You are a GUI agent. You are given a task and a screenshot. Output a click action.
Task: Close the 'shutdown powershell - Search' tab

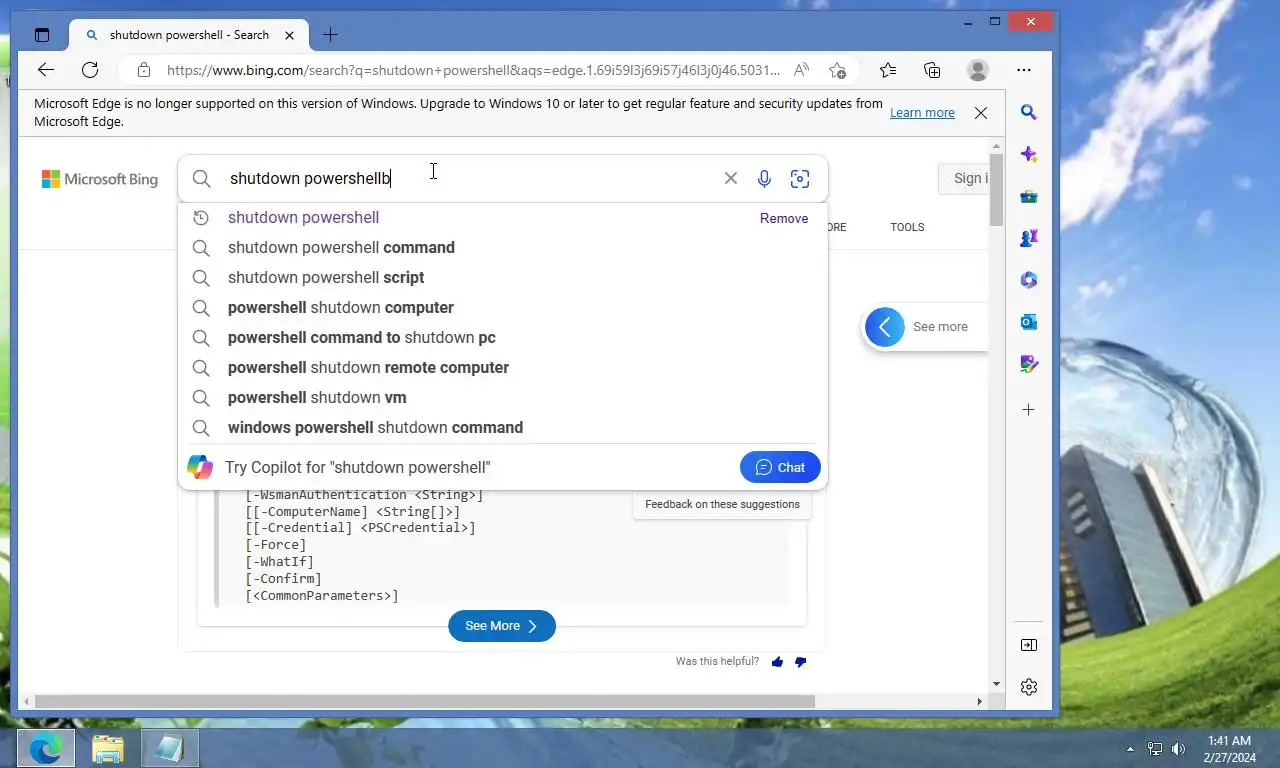click(x=290, y=35)
